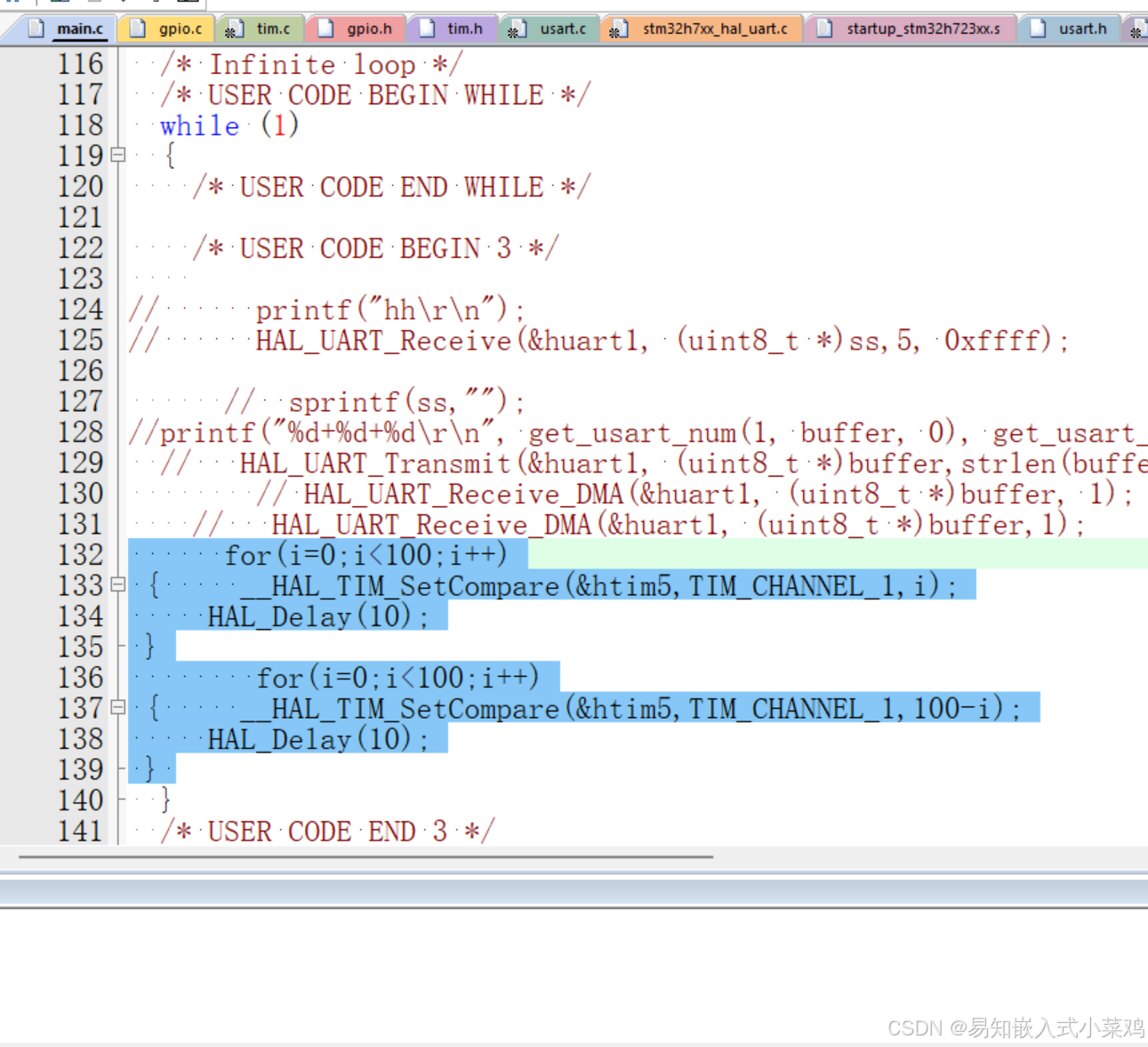Collapse the fold marker at line 137
Screen dimensions: 1148x1047
coord(117,707)
